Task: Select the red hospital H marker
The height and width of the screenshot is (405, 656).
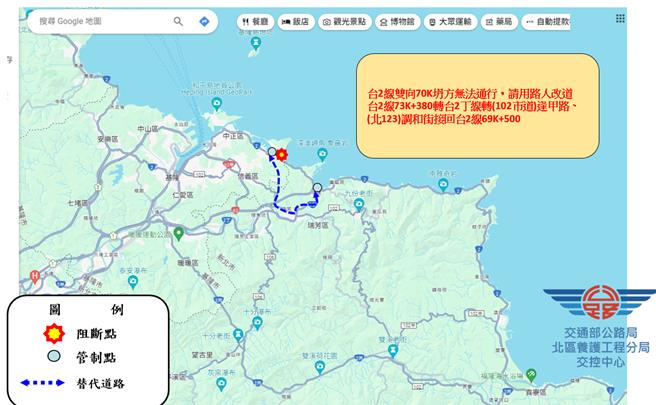Action: [x=35, y=276]
